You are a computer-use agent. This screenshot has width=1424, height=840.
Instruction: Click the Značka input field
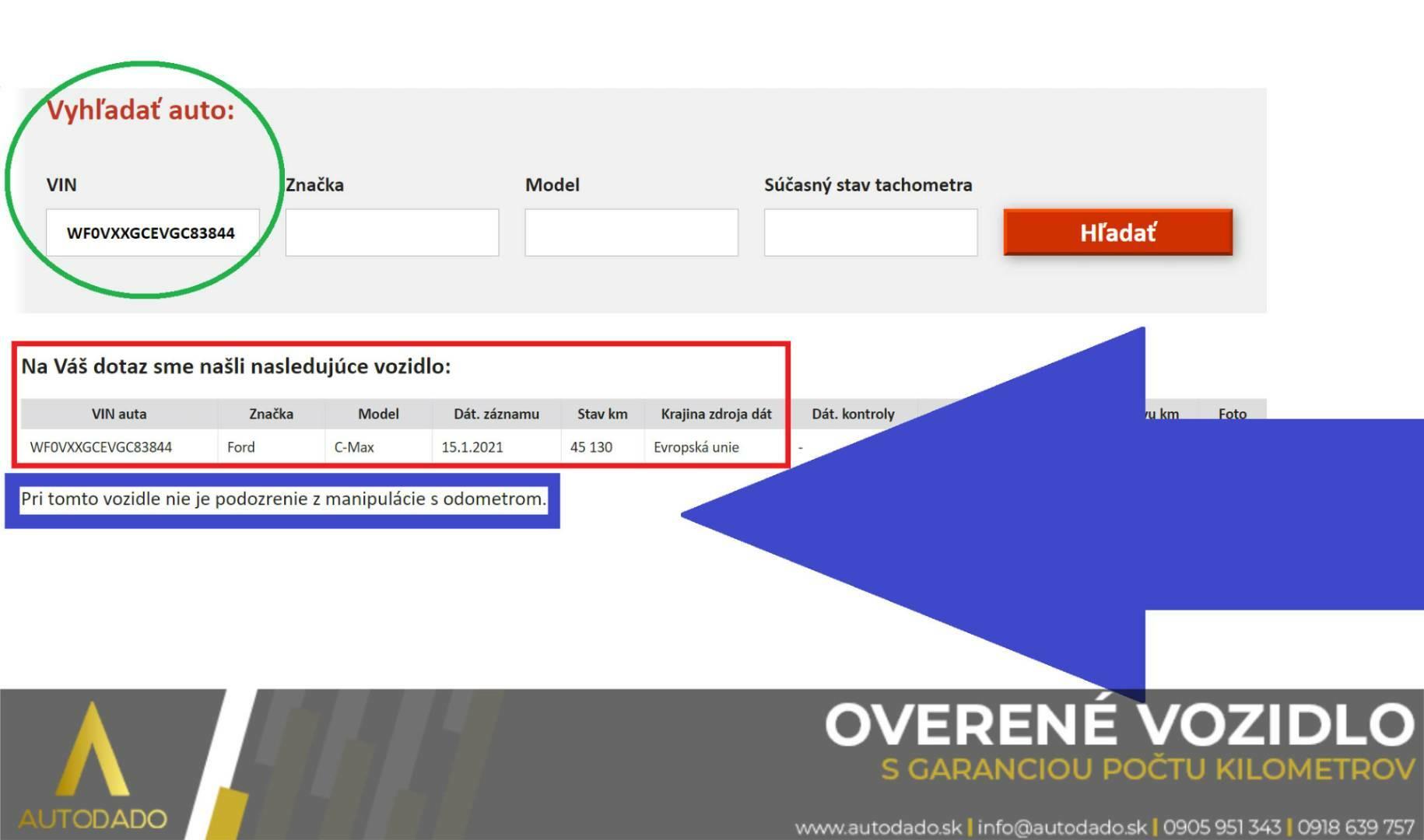392,232
